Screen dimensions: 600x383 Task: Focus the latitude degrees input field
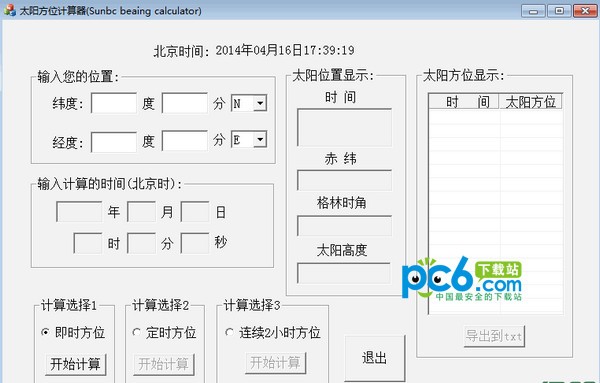[x=114, y=103]
